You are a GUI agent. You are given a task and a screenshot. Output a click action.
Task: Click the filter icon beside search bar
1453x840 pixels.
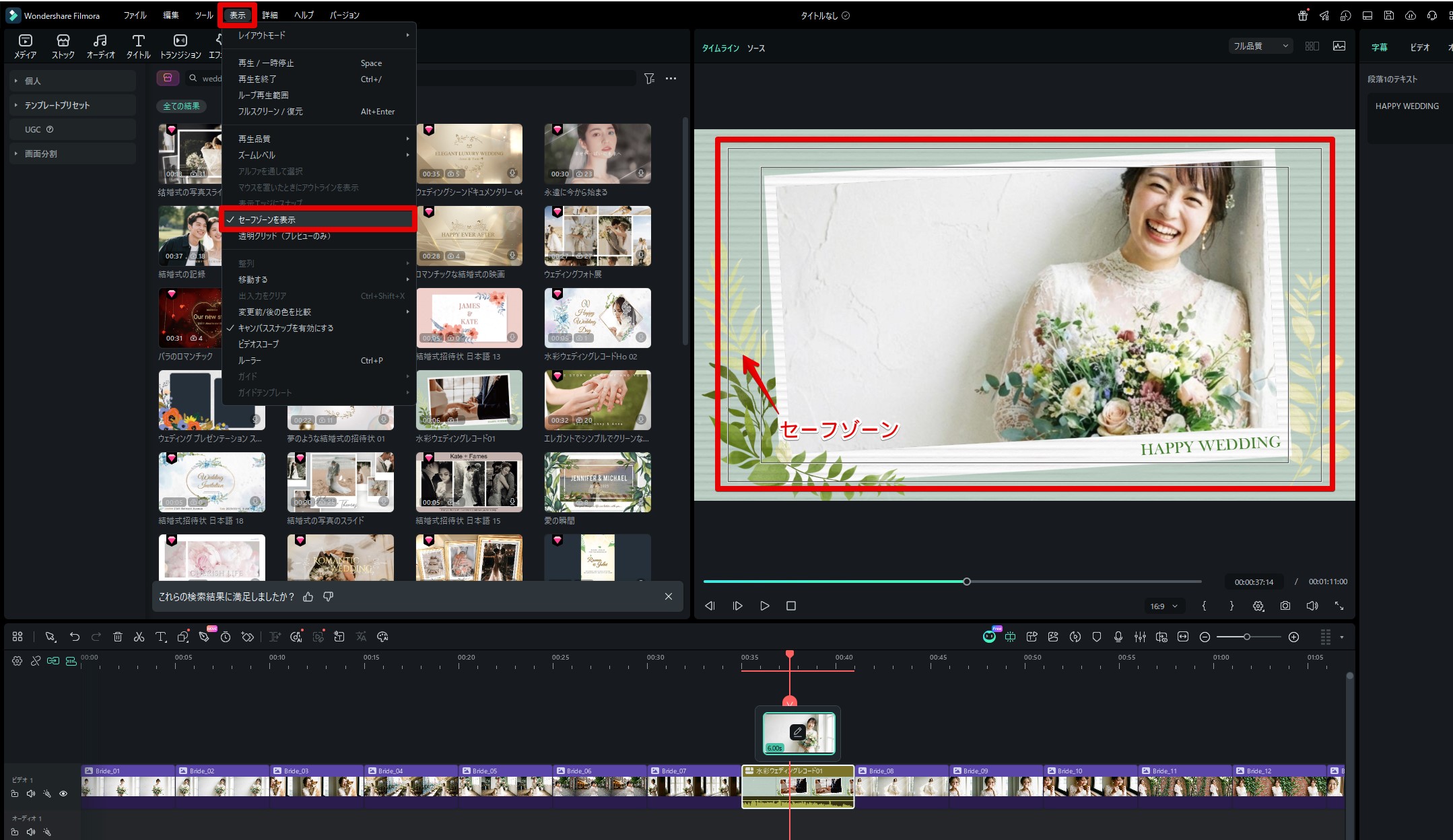(x=649, y=79)
